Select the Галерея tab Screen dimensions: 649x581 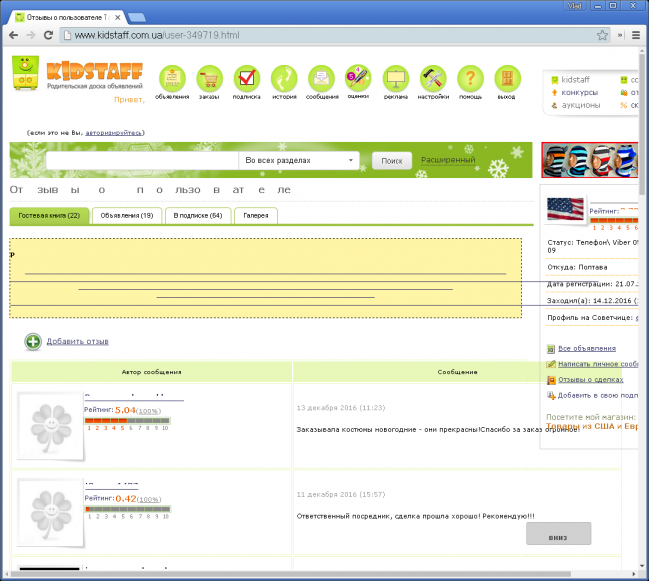click(257, 216)
